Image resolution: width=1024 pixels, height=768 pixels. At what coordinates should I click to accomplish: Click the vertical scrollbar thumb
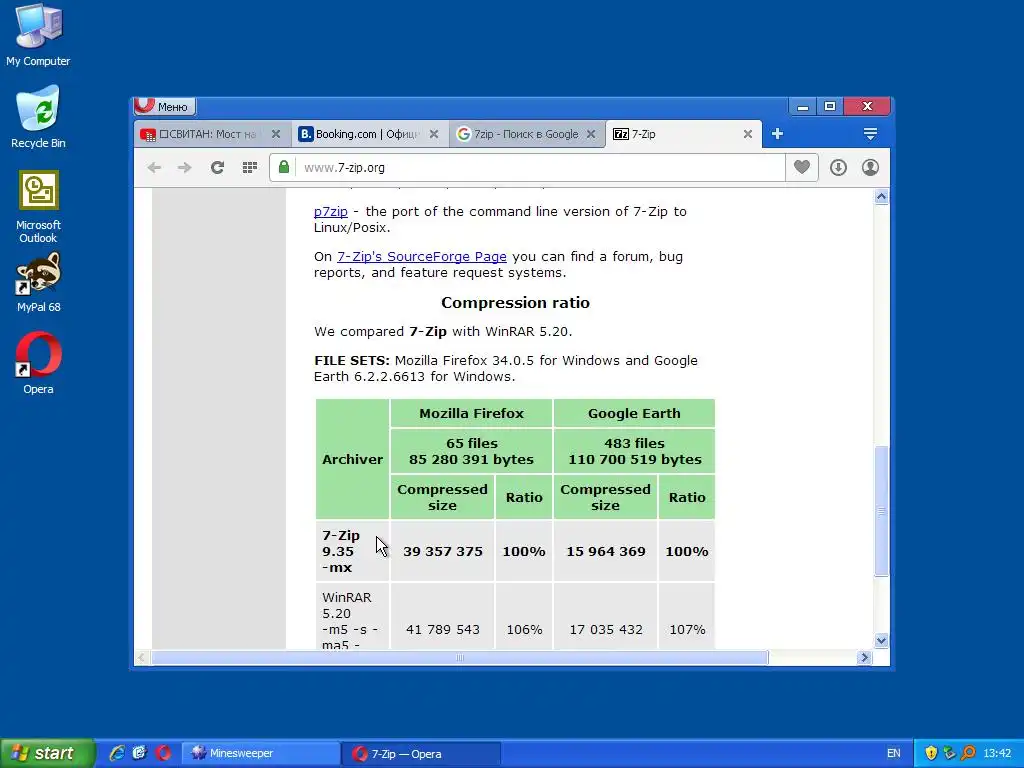tap(881, 511)
